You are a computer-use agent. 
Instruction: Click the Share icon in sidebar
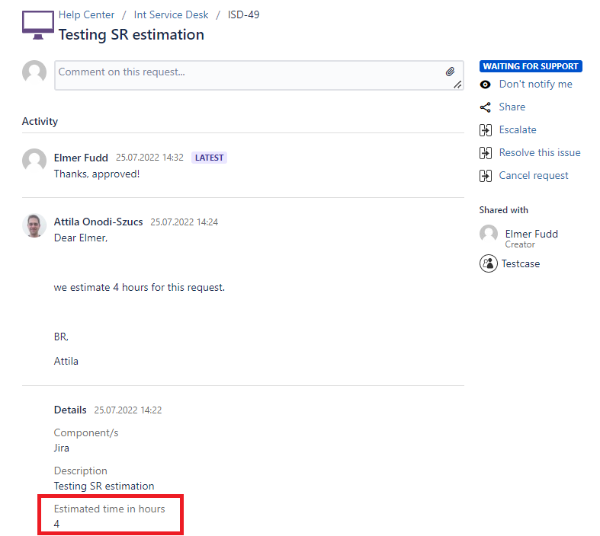[x=486, y=107]
